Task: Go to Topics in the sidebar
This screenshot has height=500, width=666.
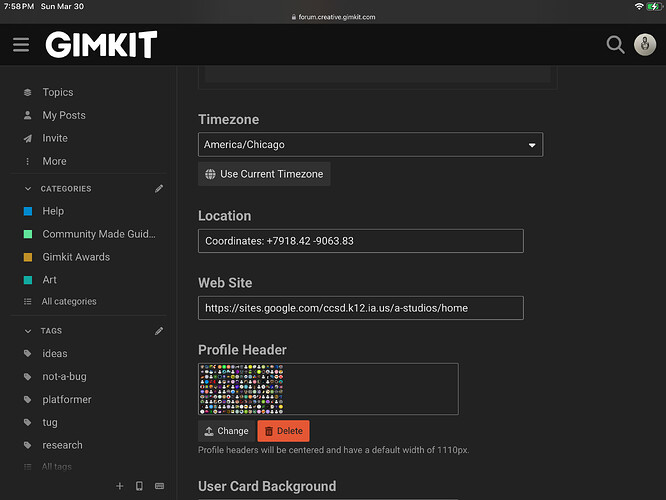Action: click(x=57, y=92)
